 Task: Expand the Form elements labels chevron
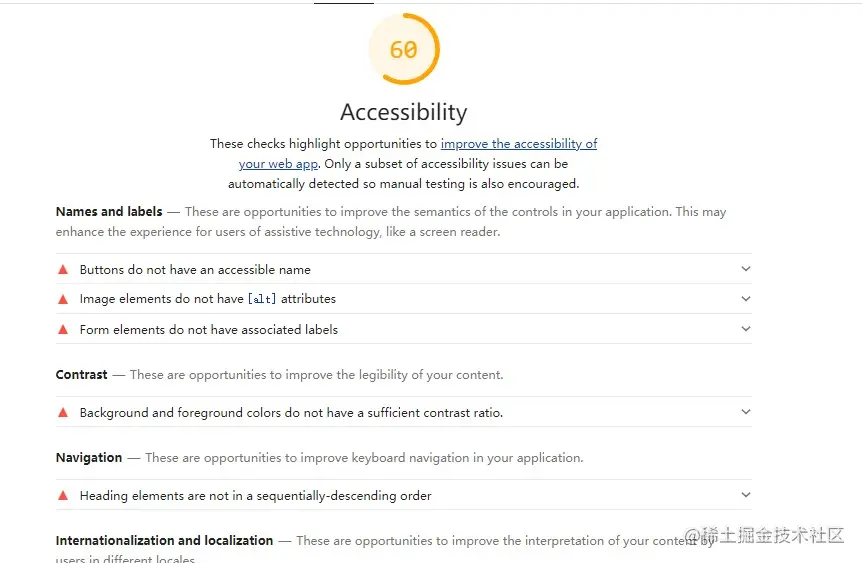pyautogui.click(x=745, y=328)
